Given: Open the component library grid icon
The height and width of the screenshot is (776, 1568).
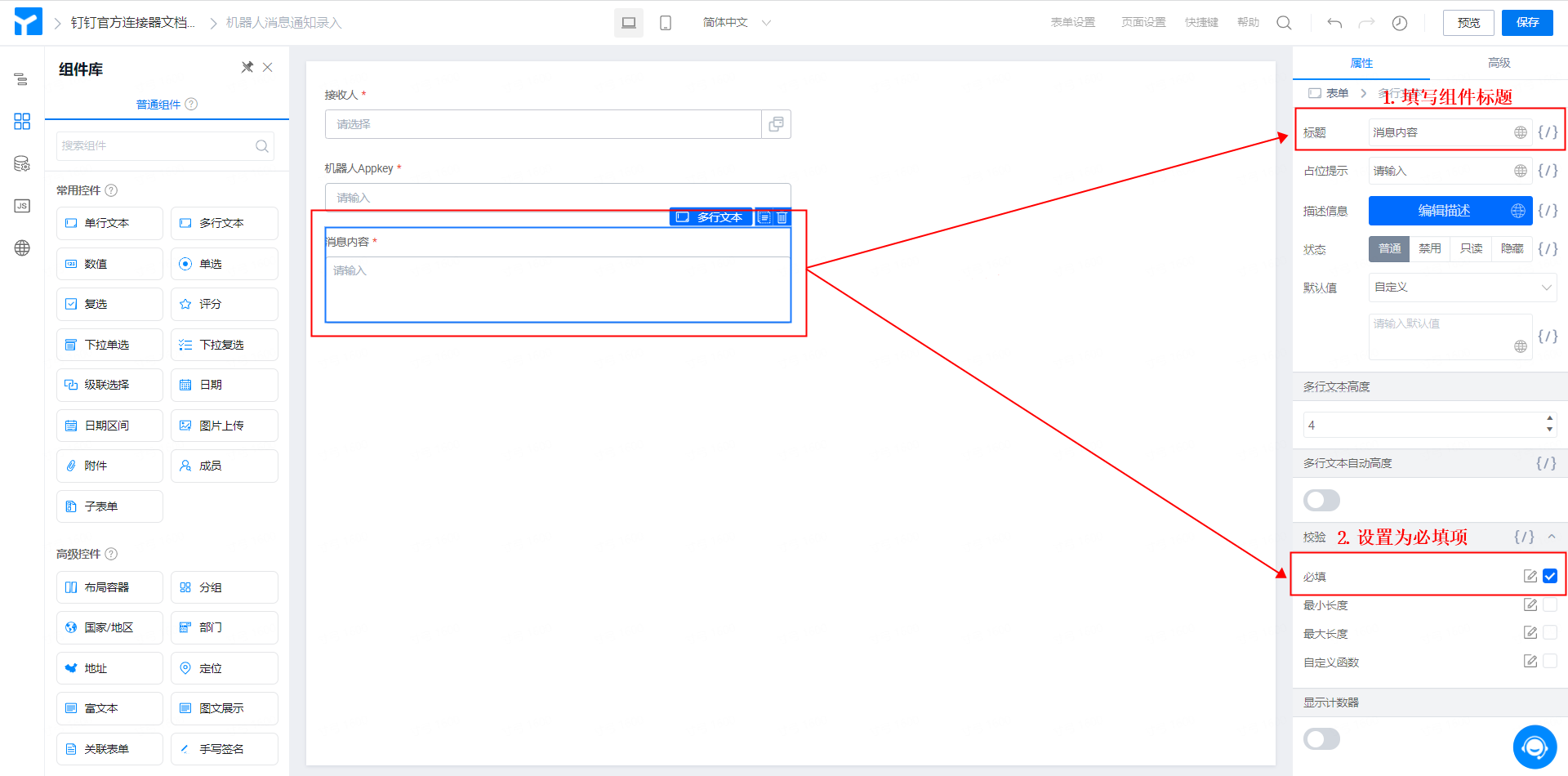Looking at the screenshot, I should pos(22,122).
